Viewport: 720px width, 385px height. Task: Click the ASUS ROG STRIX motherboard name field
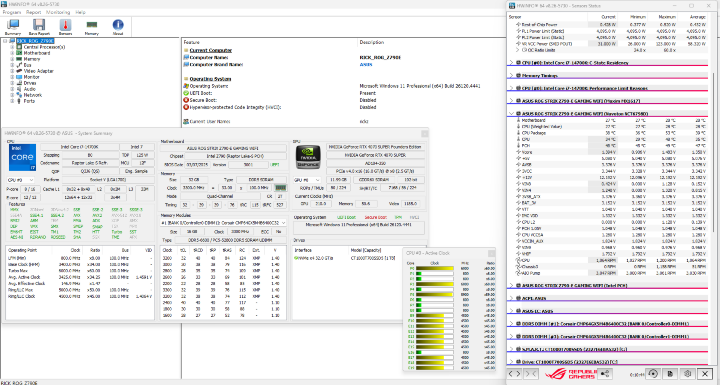(x=224, y=148)
